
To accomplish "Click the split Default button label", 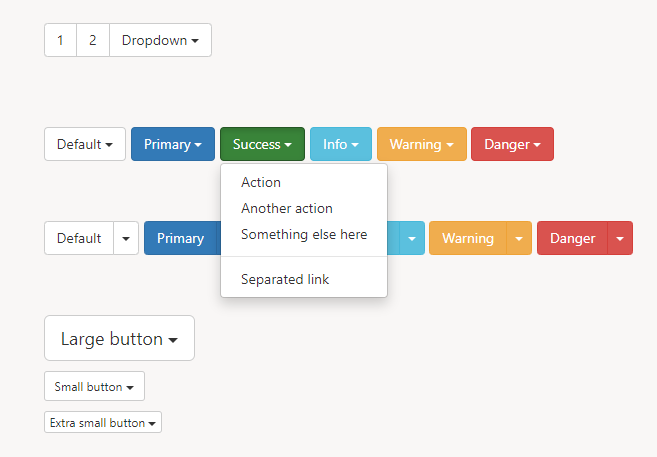I will pos(79,238).
